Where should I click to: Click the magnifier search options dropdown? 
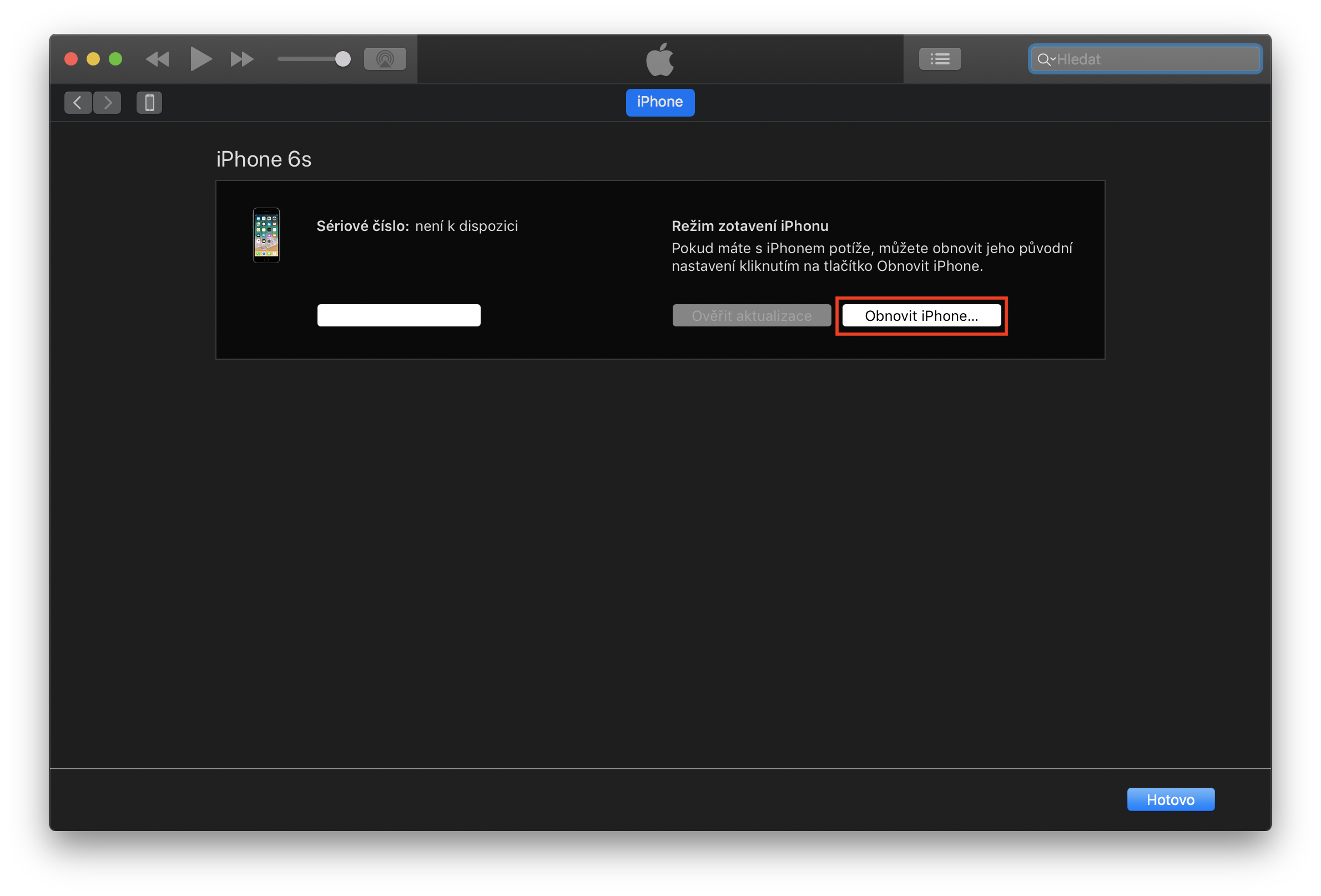pyautogui.click(x=1045, y=59)
